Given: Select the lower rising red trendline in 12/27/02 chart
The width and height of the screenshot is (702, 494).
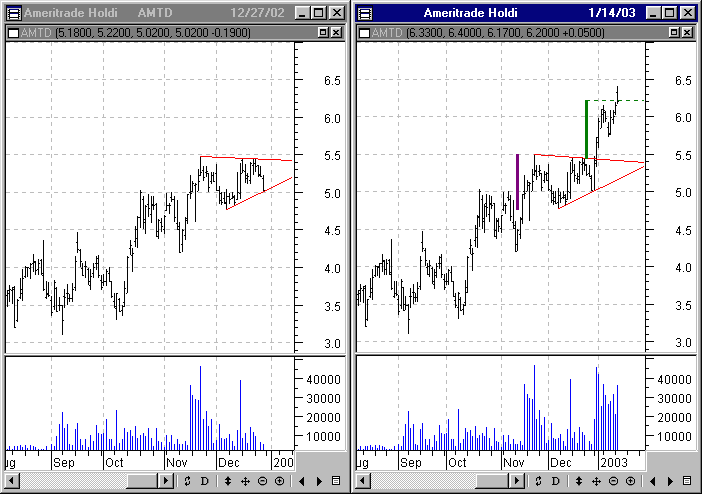Looking at the screenshot, I should tap(260, 193).
